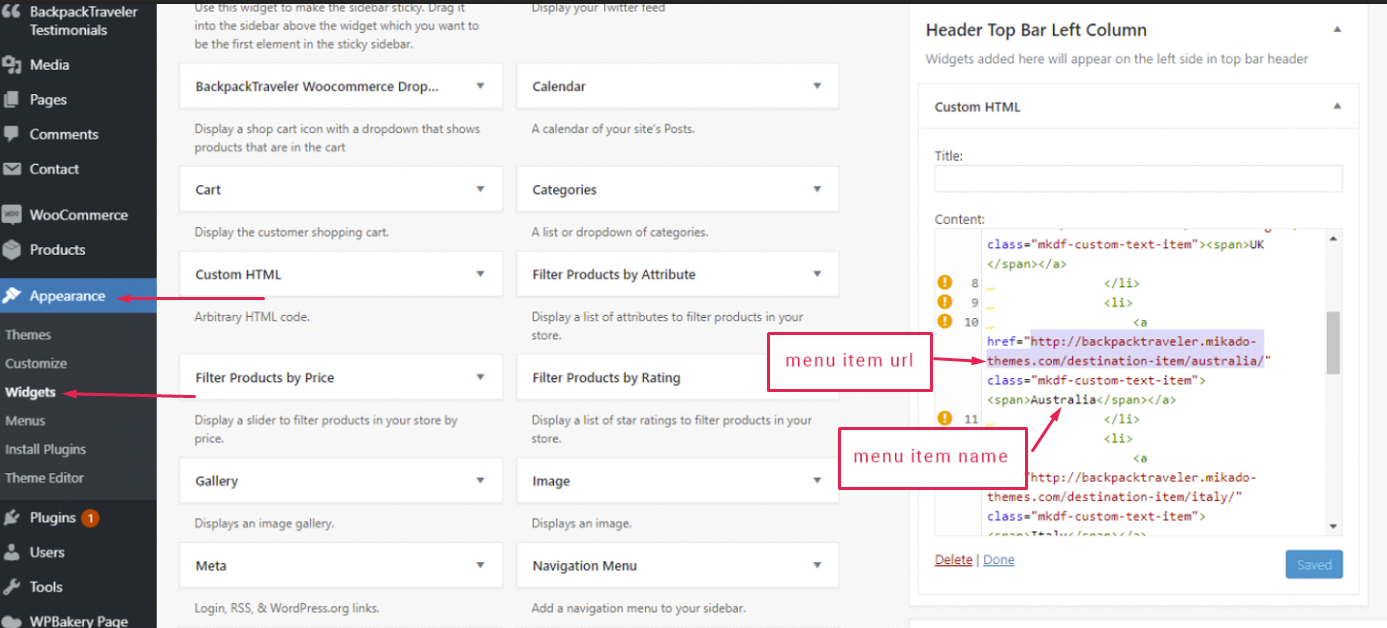Click the Delete widget link

point(953,560)
